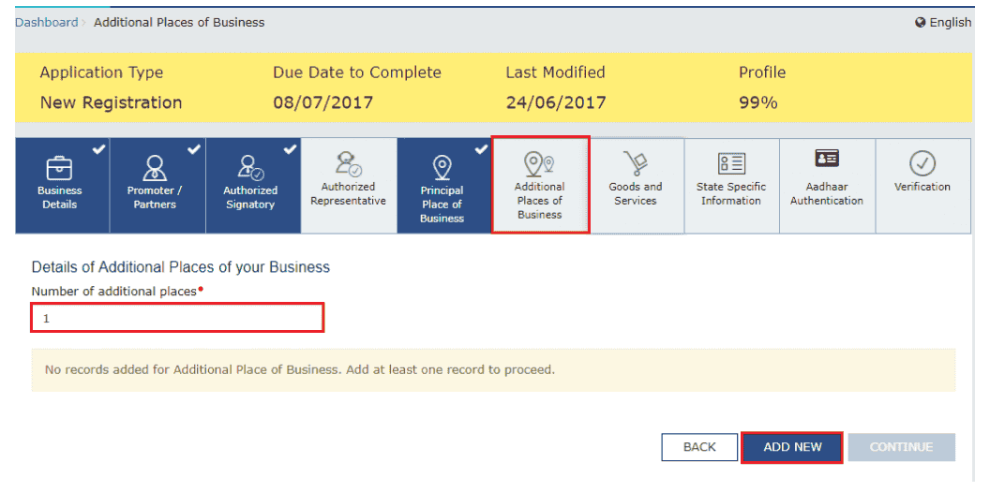Open the English language selector
This screenshot has height=488, width=997.
(944, 22)
